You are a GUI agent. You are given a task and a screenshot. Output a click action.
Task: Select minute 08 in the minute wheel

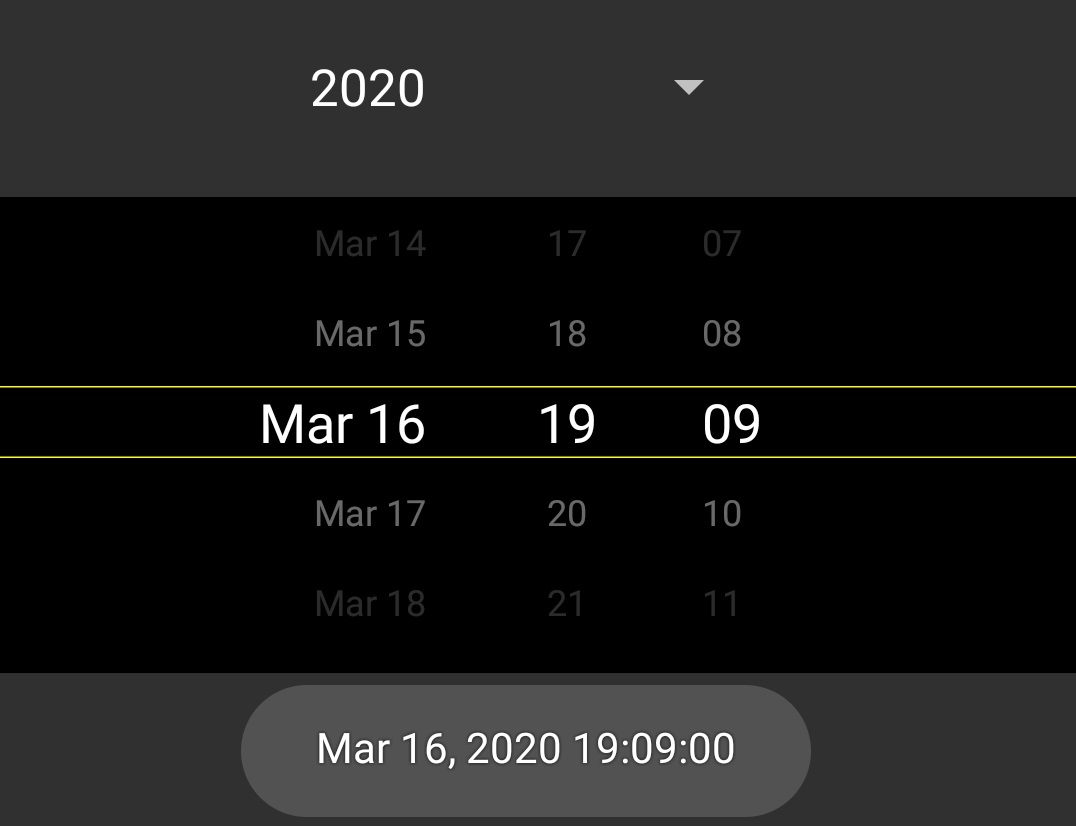pyautogui.click(x=722, y=333)
